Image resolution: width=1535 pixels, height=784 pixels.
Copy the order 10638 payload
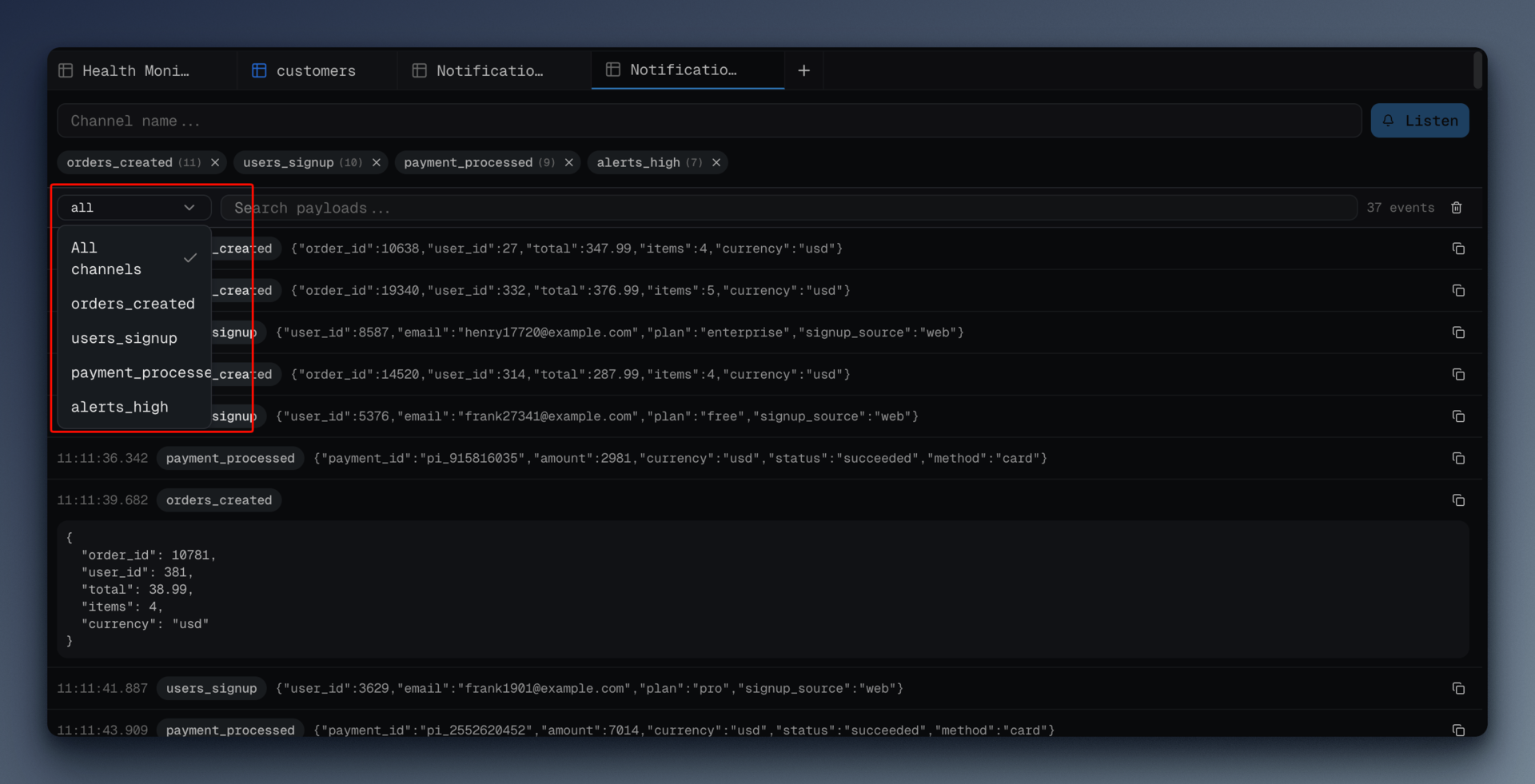click(x=1458, y=249)
